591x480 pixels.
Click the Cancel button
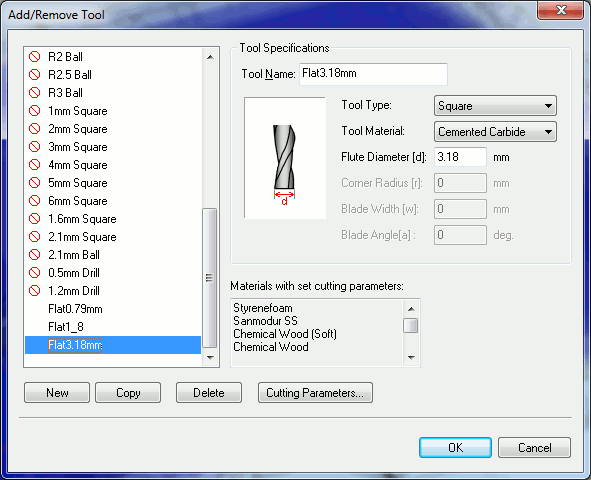click(534, 448)
